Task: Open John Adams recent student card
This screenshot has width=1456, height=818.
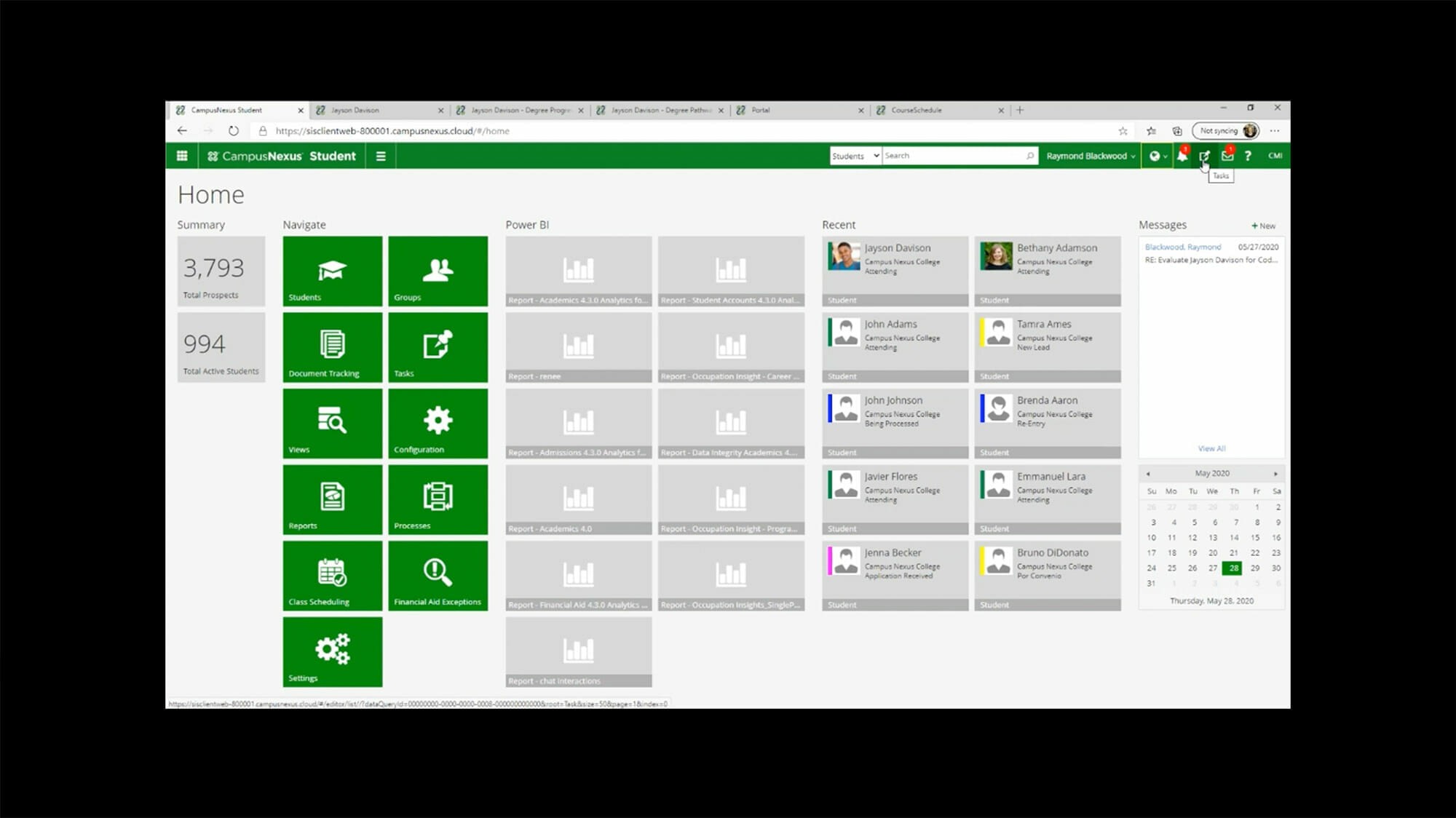Action: [x=895, y=347]
